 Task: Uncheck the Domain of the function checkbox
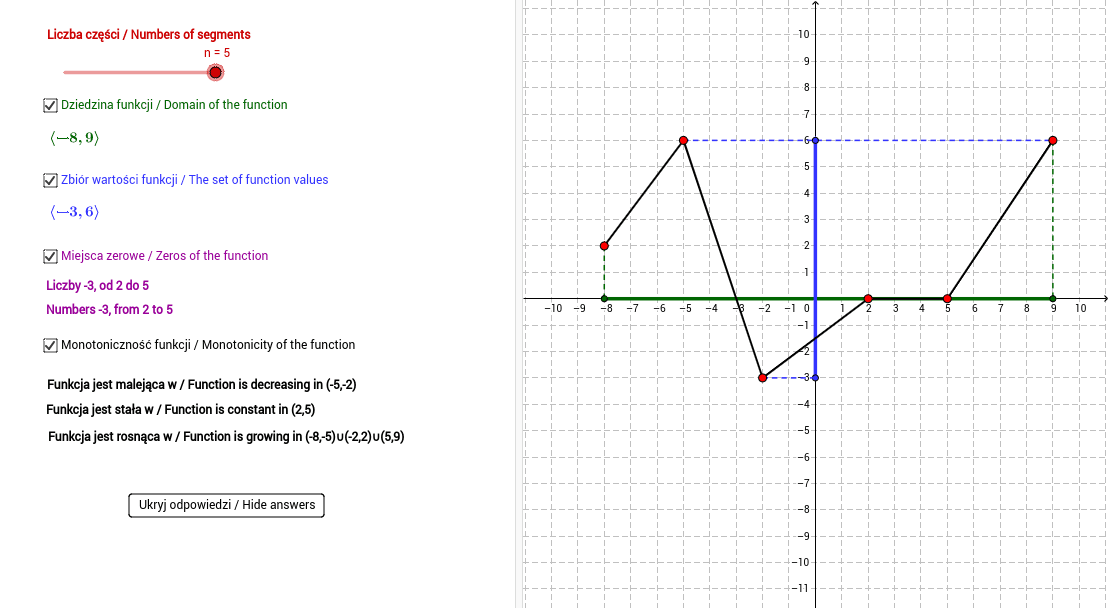point(50,105)
